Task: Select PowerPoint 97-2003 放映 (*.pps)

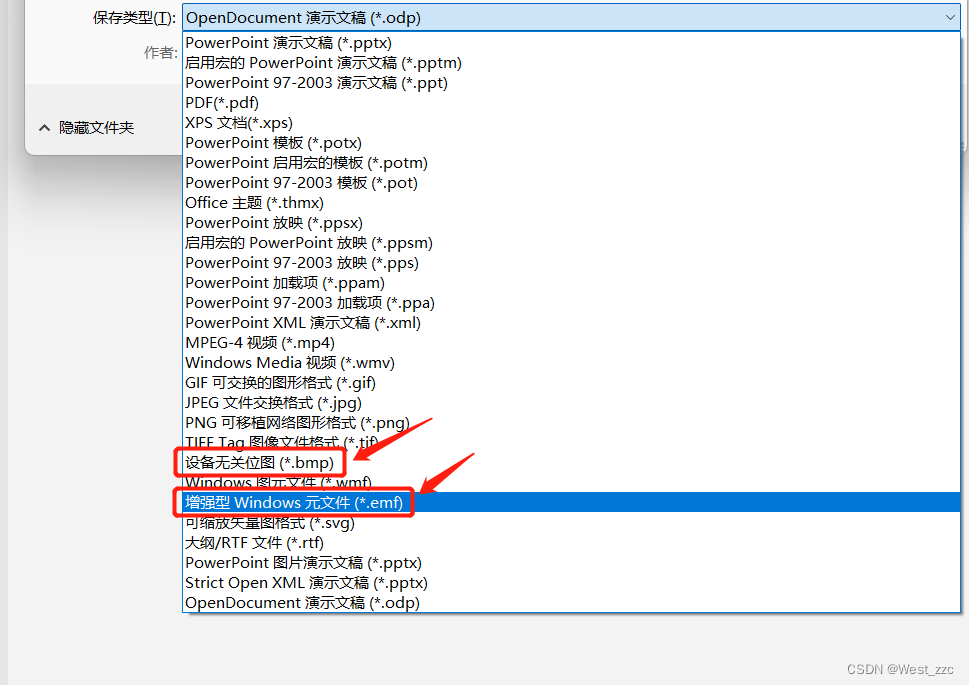Action: point(571,263)
